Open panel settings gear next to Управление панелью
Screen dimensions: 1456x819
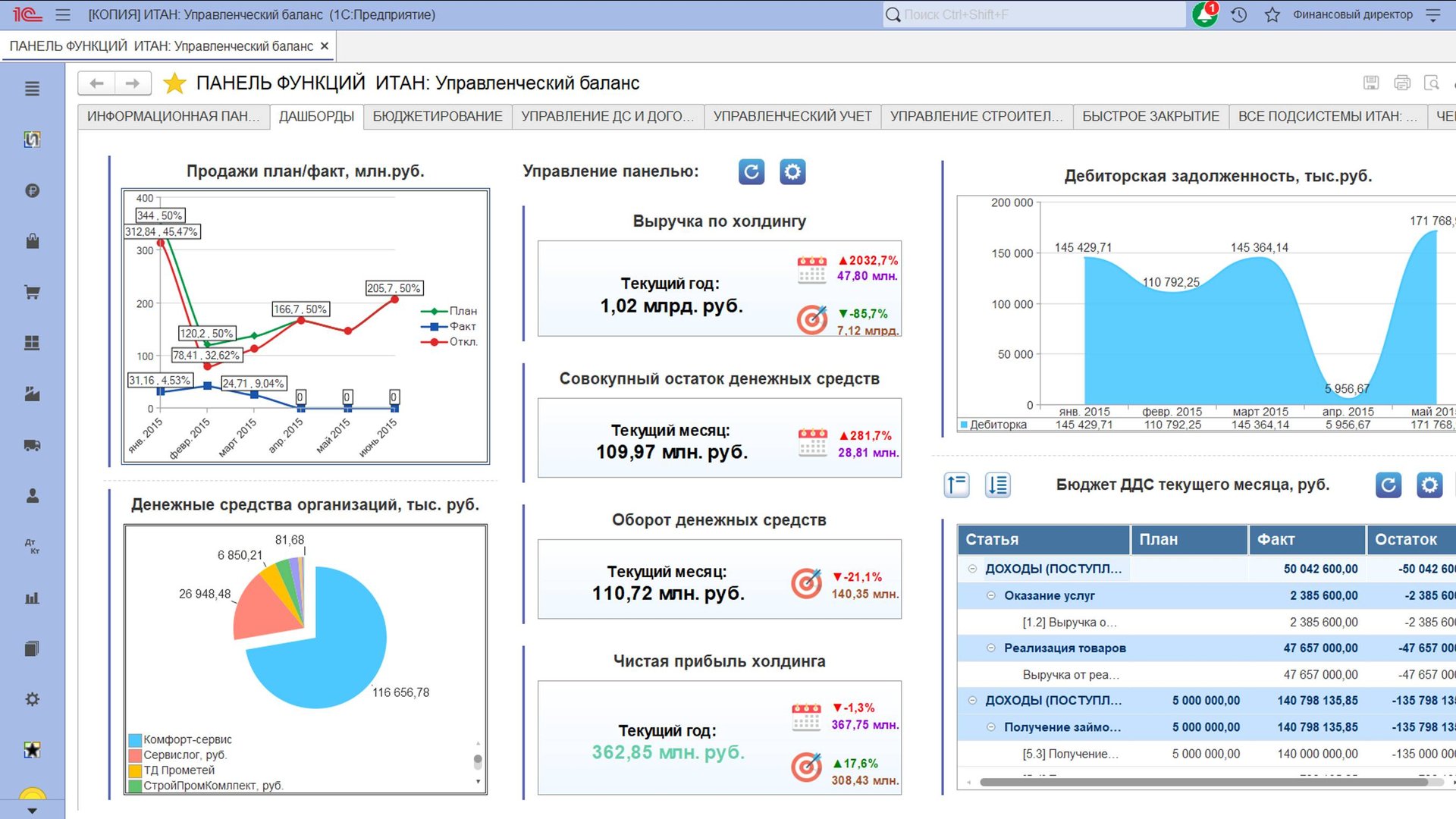click(792, 172)
